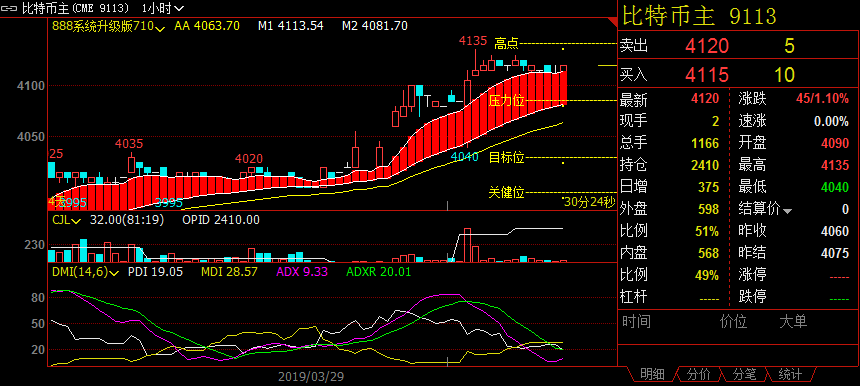Image resolution: width=860 pixels, height=386 pixels.
Task: Click the 高点 label on chart
Action: (x=506, y=43)
